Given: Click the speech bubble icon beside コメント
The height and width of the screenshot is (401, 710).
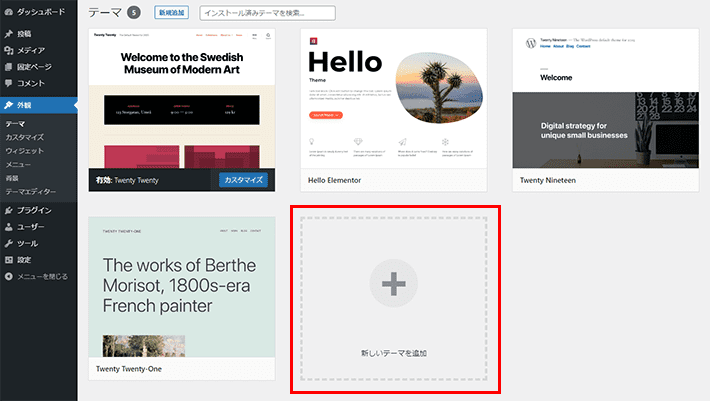Looking at the screenshot, I should click(x=8, y=83).
